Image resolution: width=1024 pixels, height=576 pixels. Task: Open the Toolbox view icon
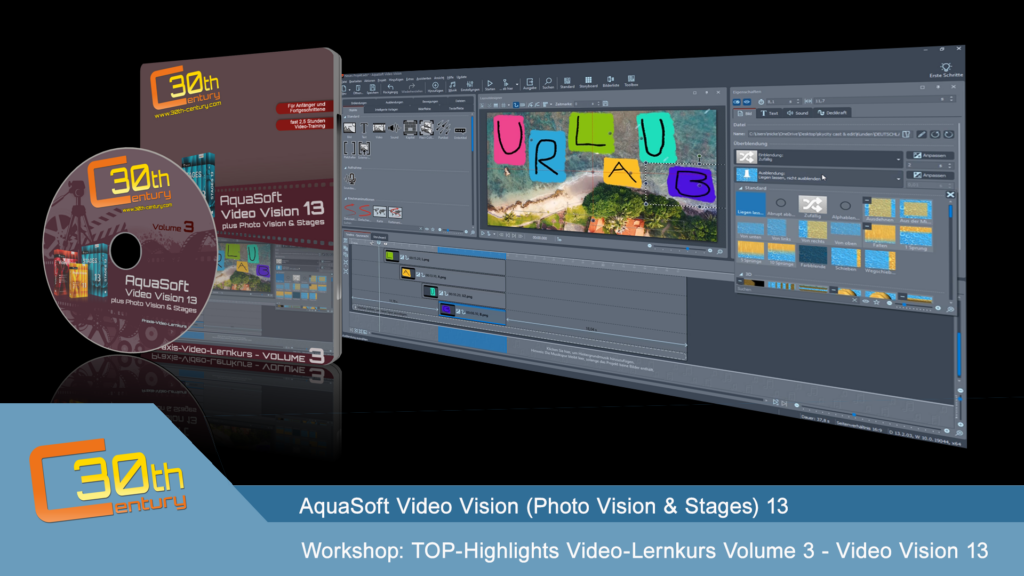click(x=631, y=78)
